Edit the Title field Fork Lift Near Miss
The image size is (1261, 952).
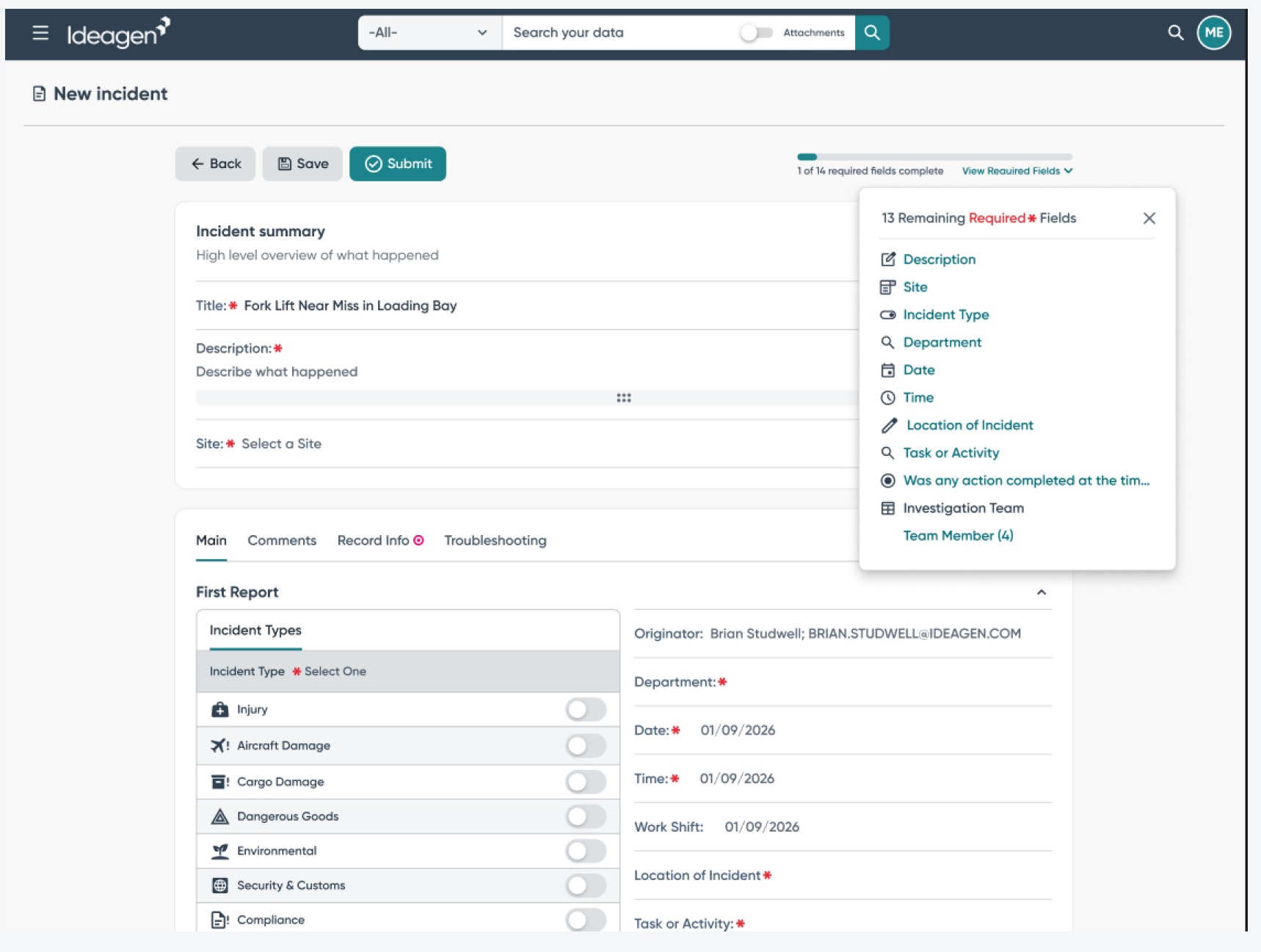(350, 305)
